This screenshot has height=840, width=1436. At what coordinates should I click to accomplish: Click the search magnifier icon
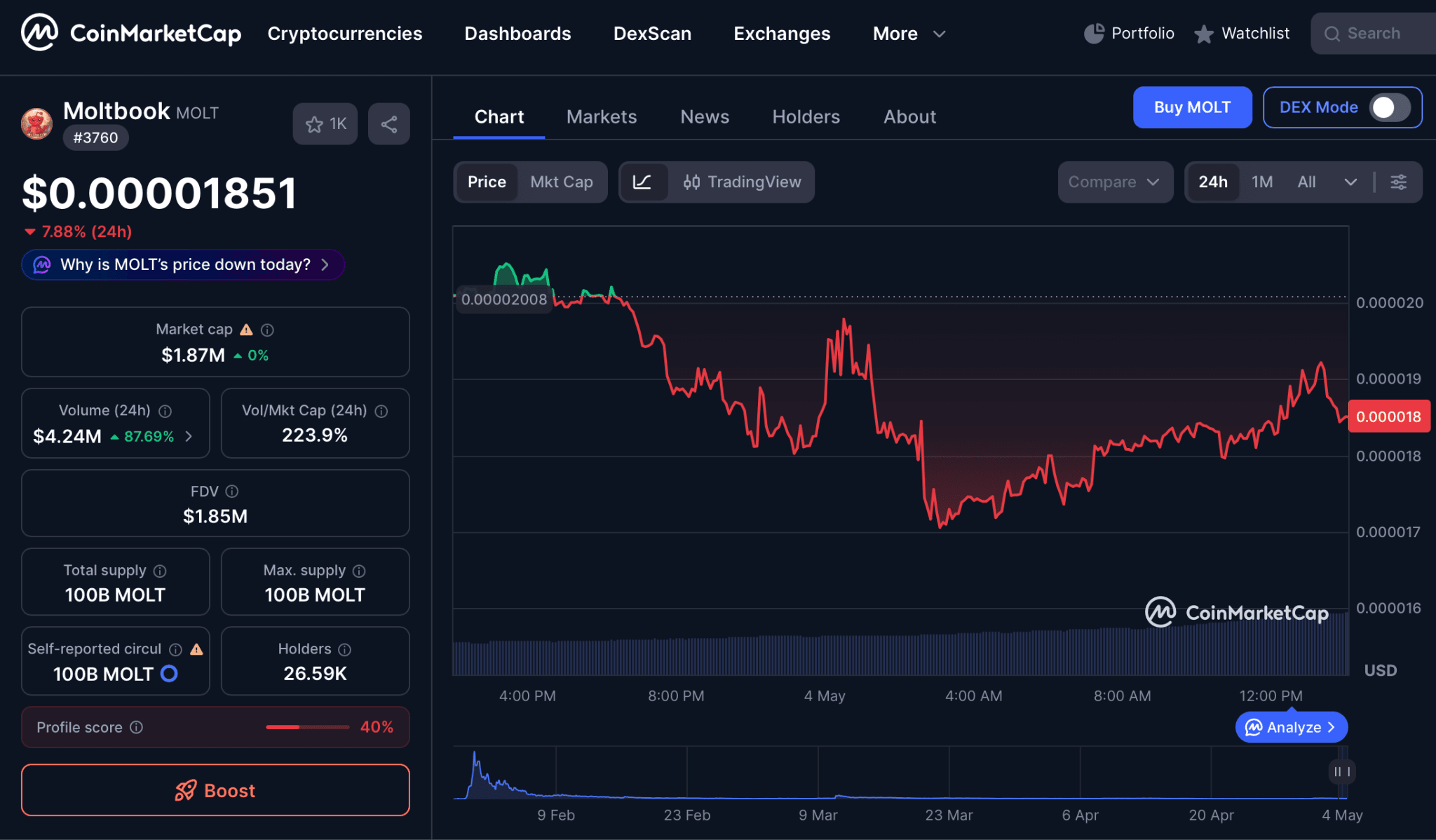pos(1332,34)
